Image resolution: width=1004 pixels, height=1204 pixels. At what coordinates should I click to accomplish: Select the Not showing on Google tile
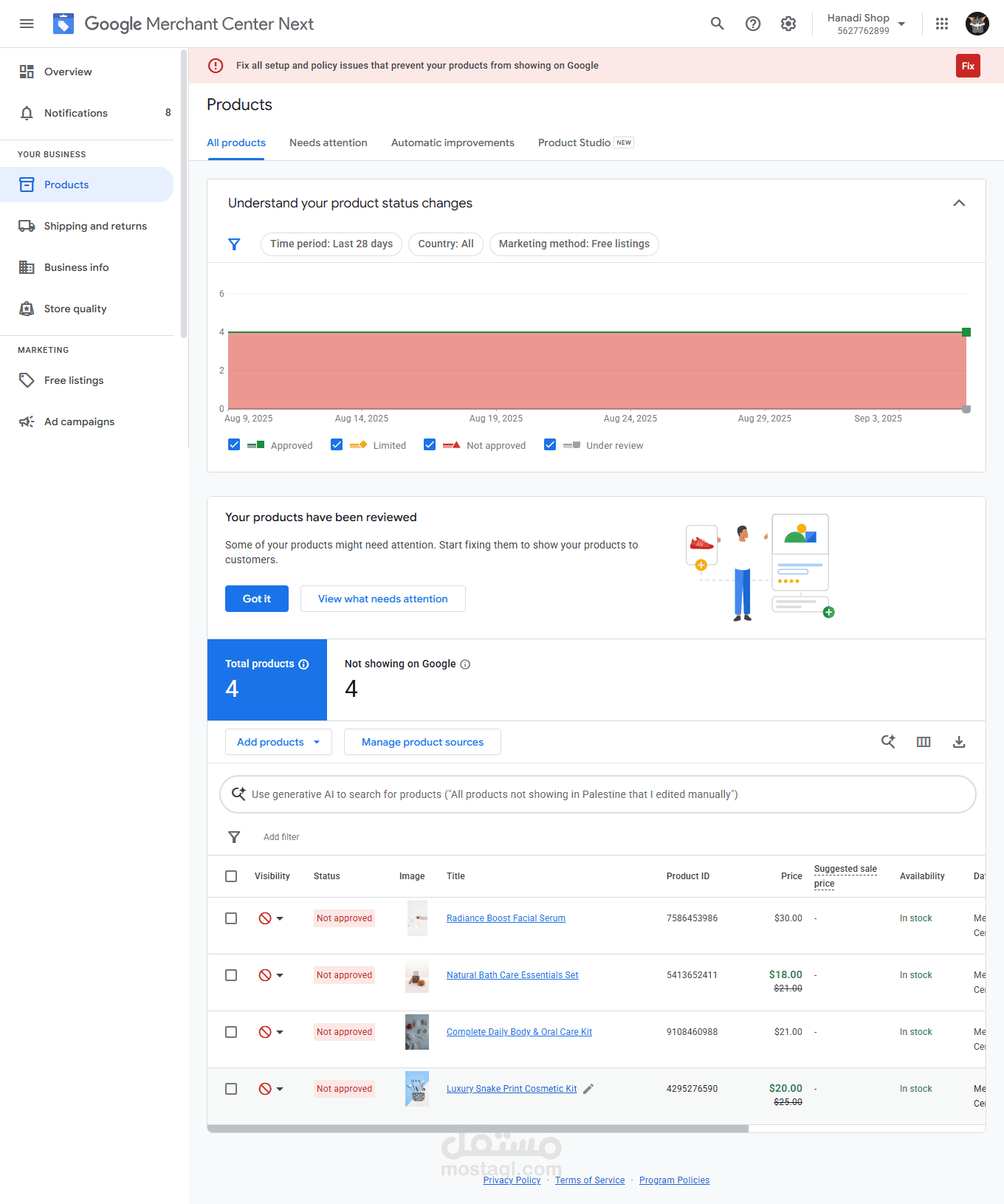pos(408,680)
